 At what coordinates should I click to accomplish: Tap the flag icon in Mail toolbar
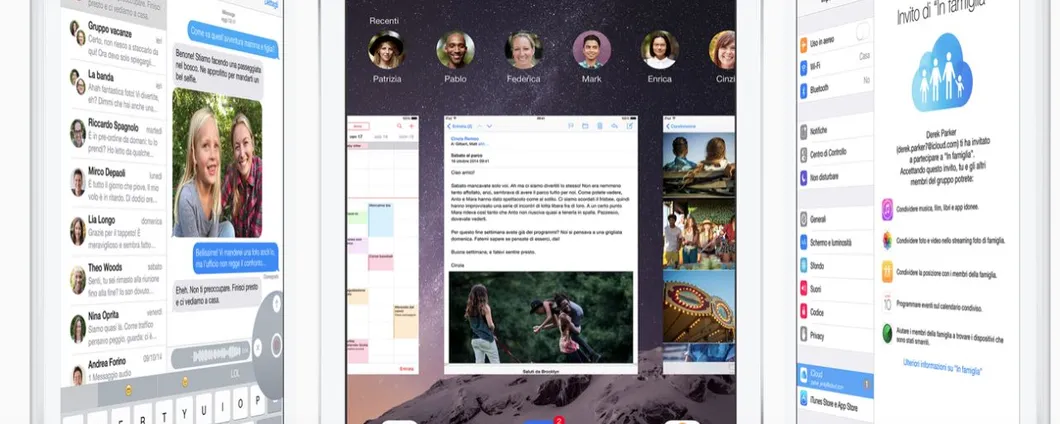[571, 126]
